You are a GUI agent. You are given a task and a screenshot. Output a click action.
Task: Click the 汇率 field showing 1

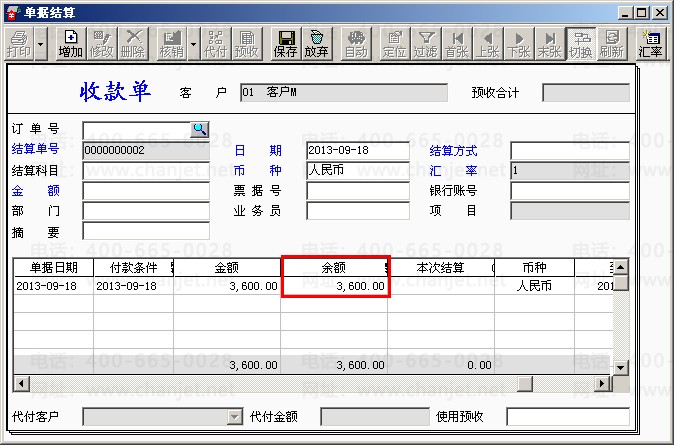(x=570, y=171)
